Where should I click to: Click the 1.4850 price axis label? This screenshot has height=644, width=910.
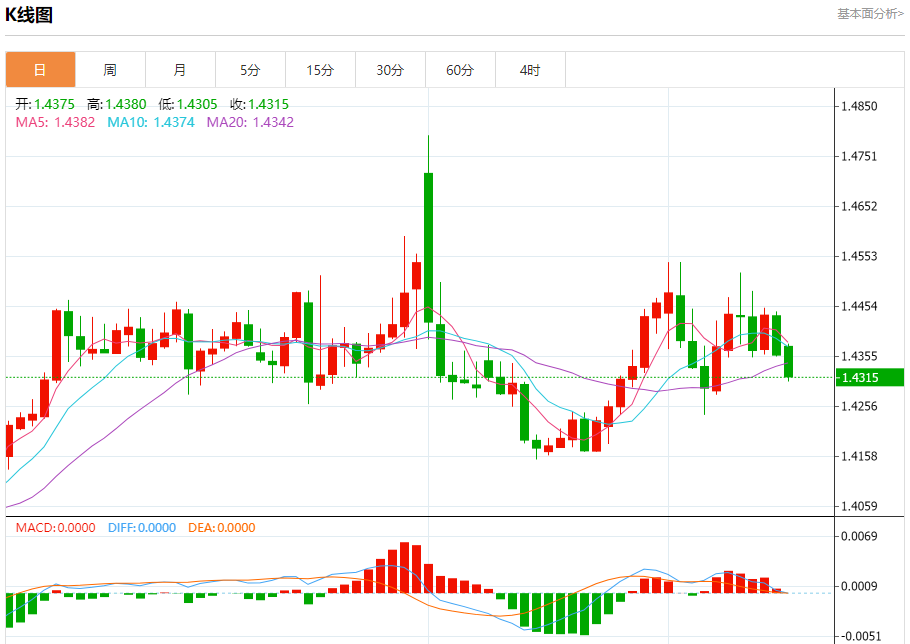[860, 106]
